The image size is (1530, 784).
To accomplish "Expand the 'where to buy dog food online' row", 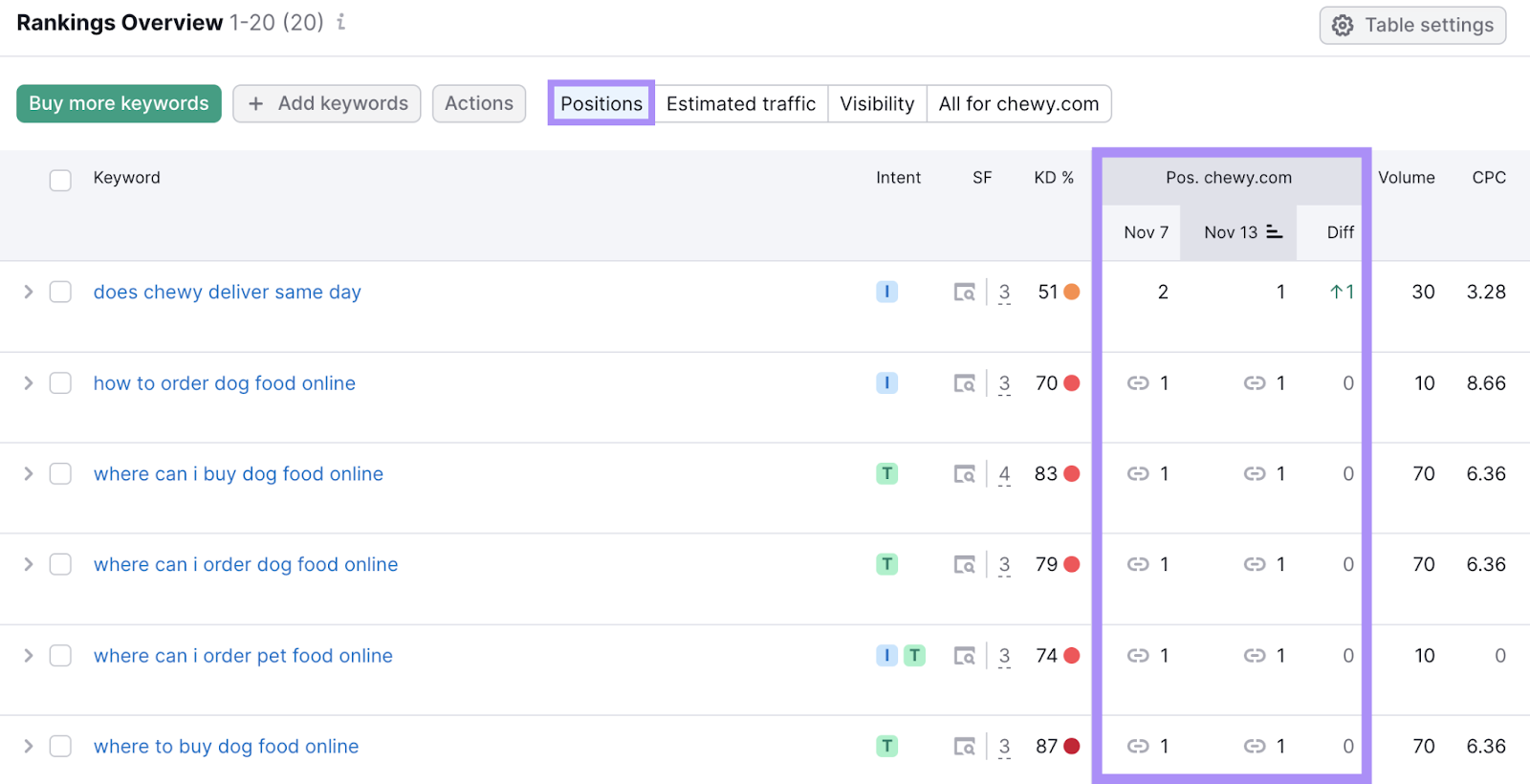I will pyautogui.click(x=29, y=747).
